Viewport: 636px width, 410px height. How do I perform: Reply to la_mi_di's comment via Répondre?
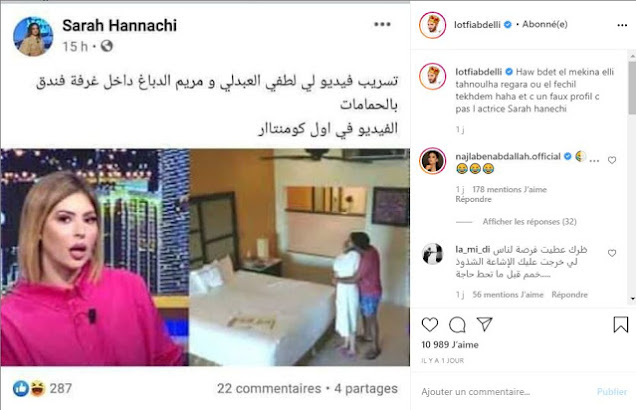(569, 295)
